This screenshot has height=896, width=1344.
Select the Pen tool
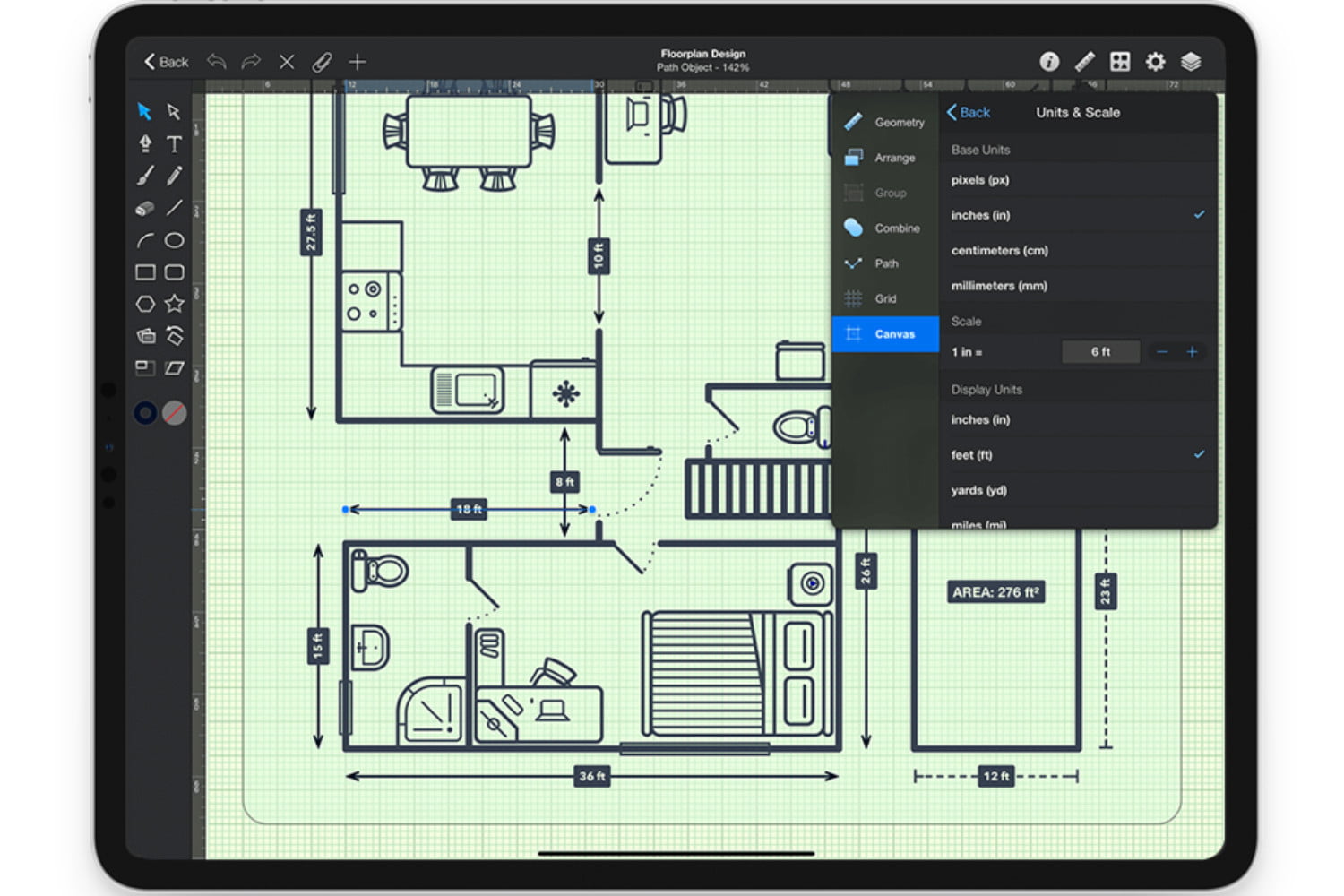pos(145,144)
